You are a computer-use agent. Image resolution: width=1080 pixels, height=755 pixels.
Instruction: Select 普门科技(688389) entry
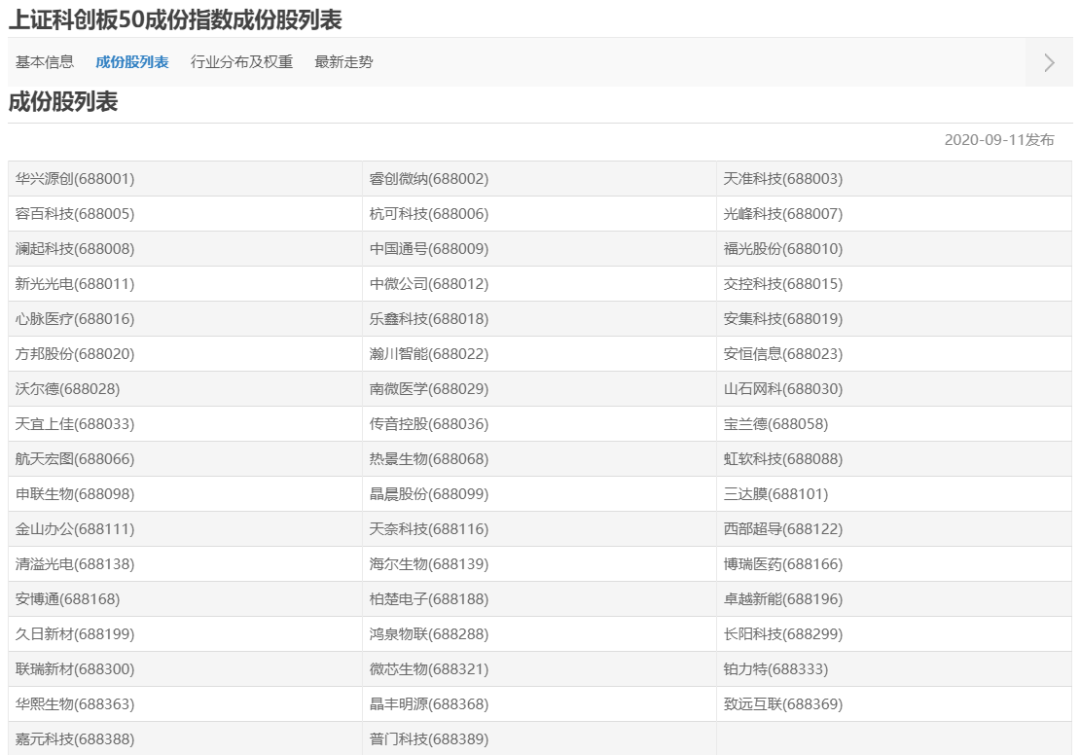point(429,740)
